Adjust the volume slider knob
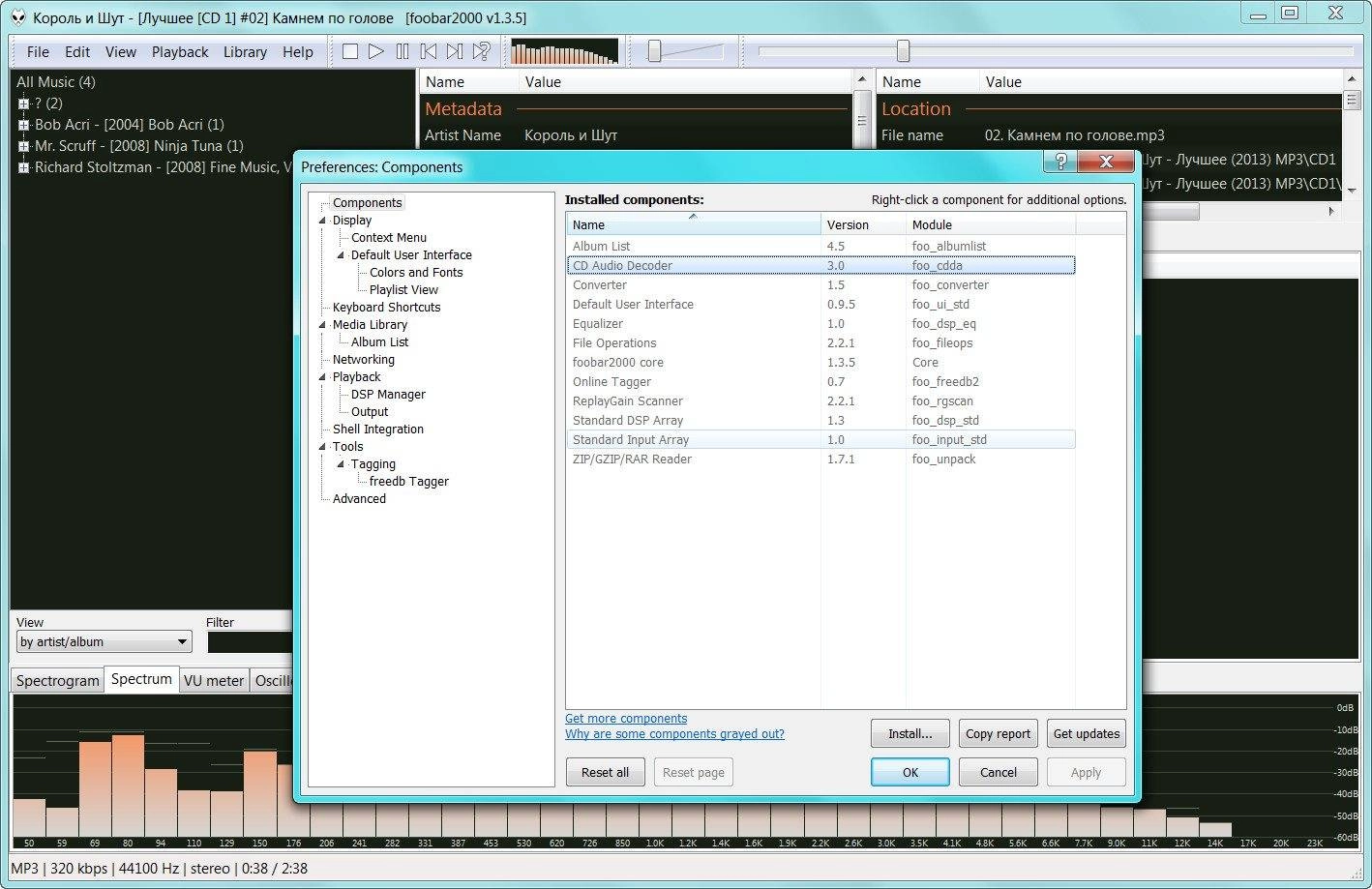1372x889 pixels. tap(654, 51)
